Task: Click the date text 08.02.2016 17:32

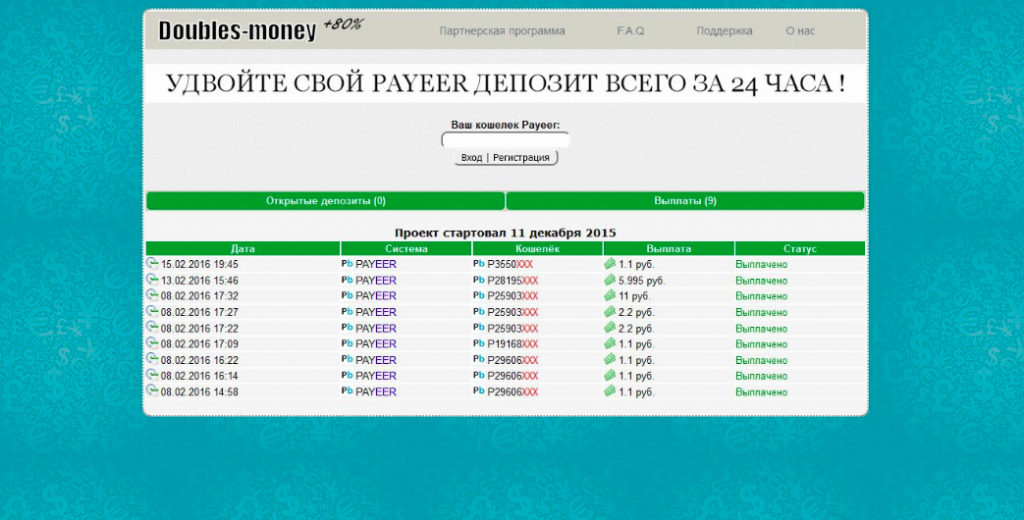Action: [x=199, y=296]
